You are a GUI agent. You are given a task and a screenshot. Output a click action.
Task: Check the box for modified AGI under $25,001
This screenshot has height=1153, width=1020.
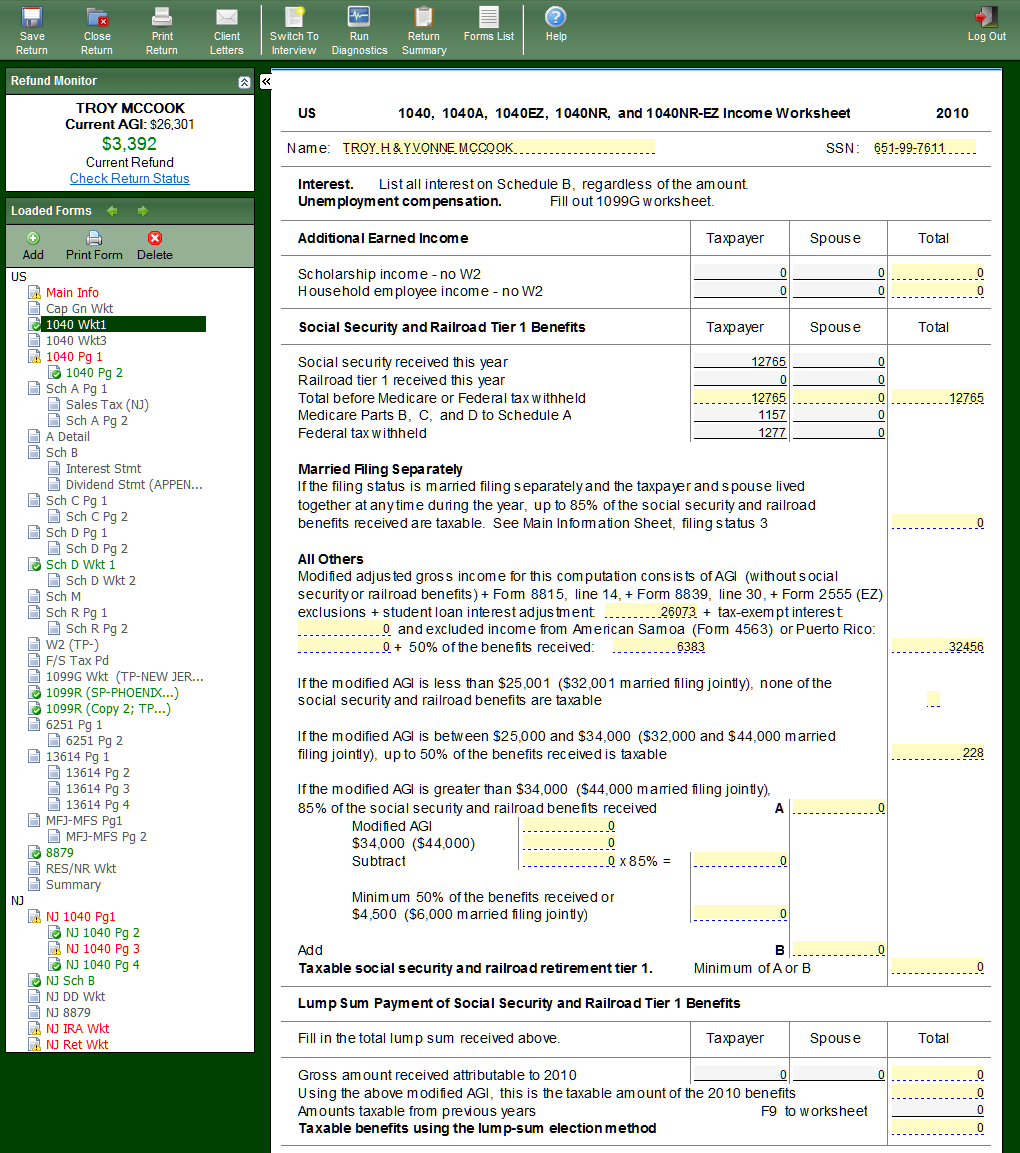coord(933,698)
